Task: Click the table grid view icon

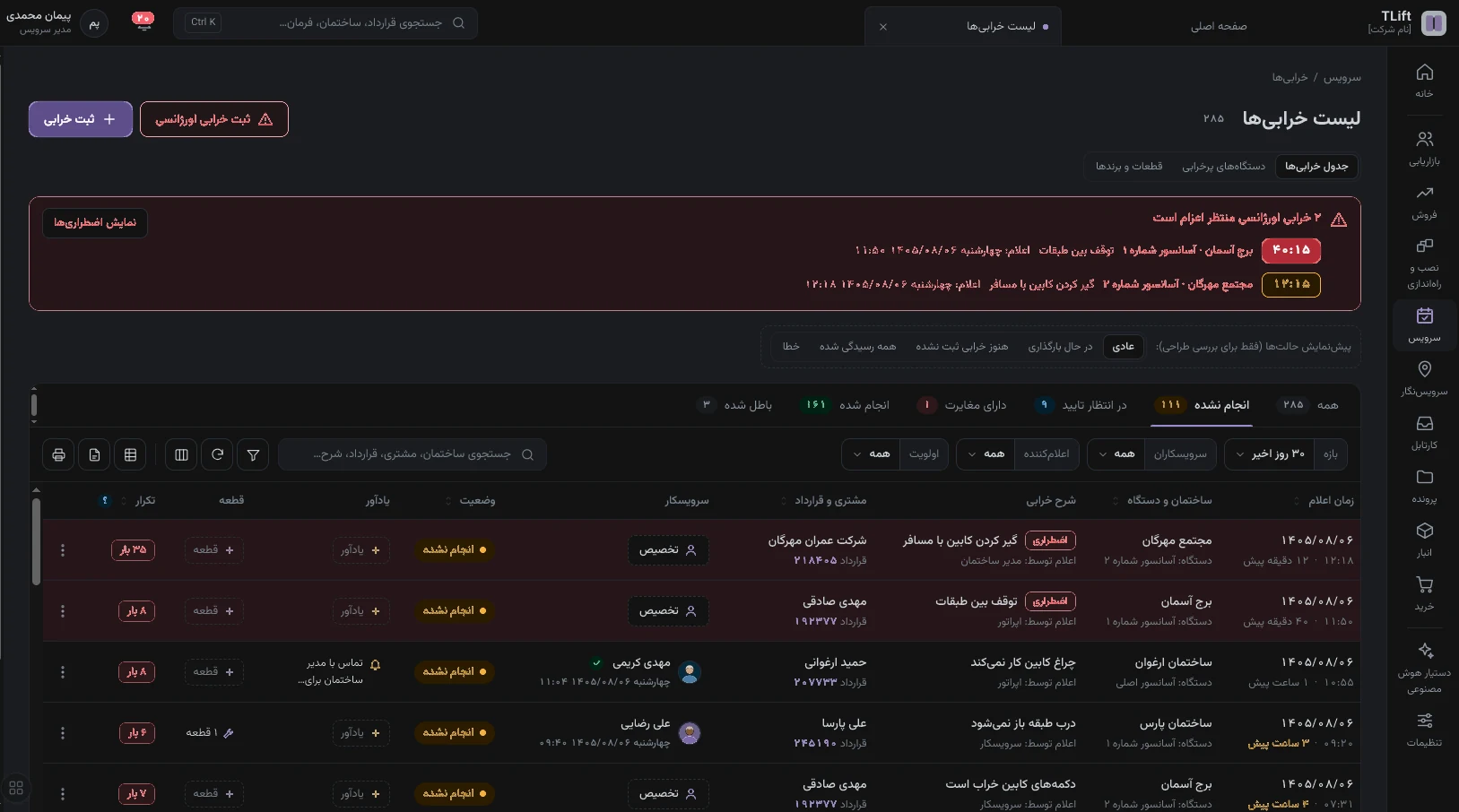Action: pyautogui.click(x=130, y=454)
